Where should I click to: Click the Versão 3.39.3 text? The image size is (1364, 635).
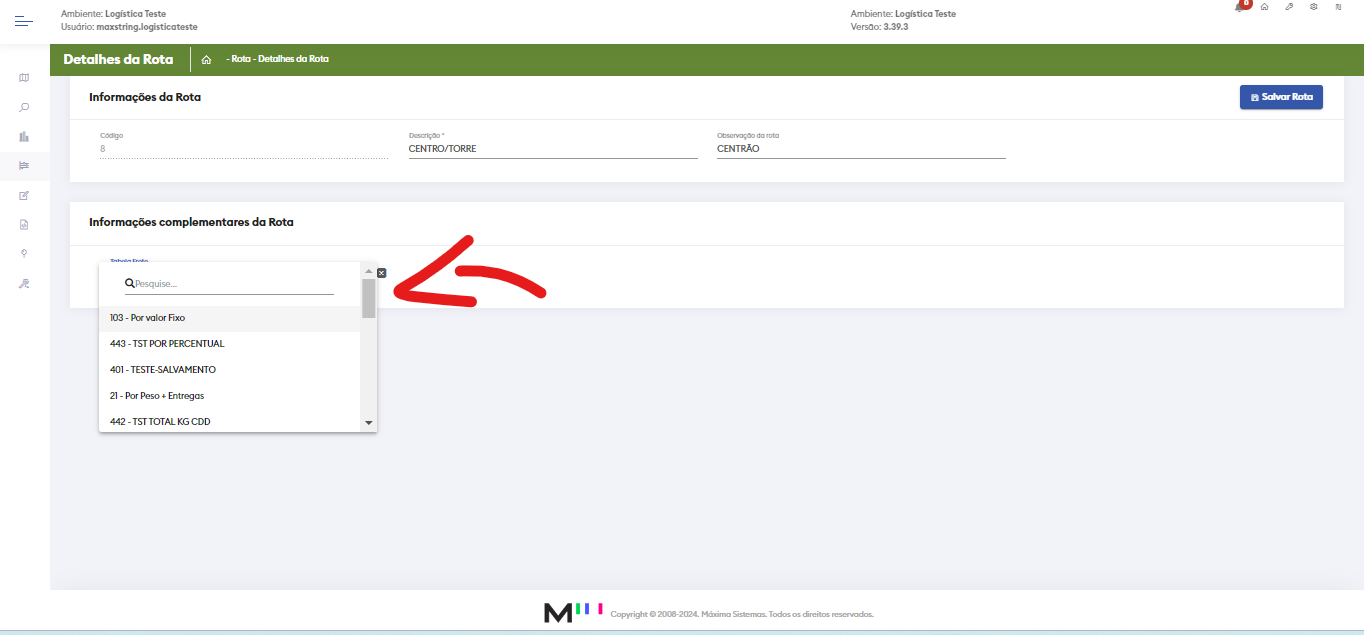click(x=879, y=27)
